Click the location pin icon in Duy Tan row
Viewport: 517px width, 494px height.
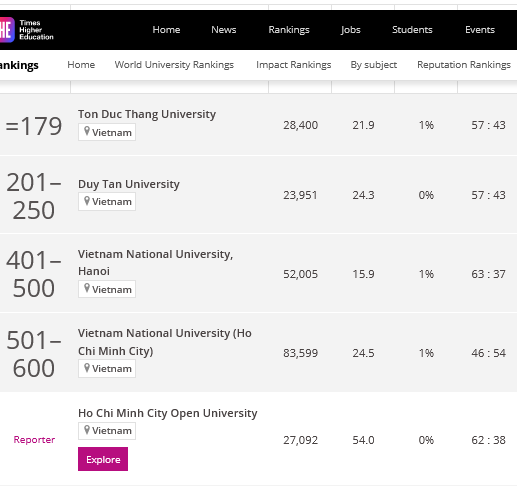(x=87, y=201)
